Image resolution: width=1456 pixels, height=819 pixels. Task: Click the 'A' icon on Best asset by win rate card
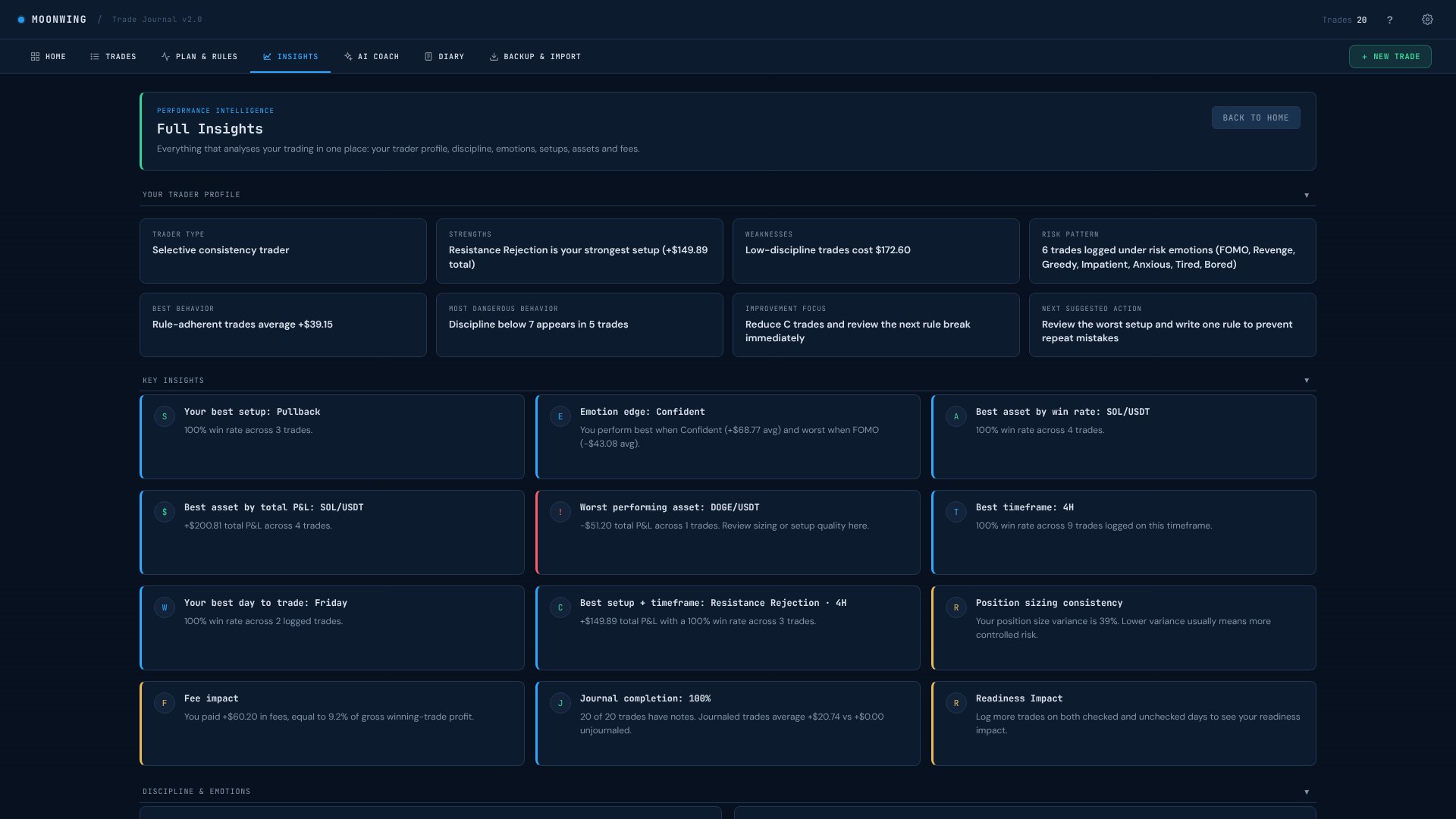(956, 416)
